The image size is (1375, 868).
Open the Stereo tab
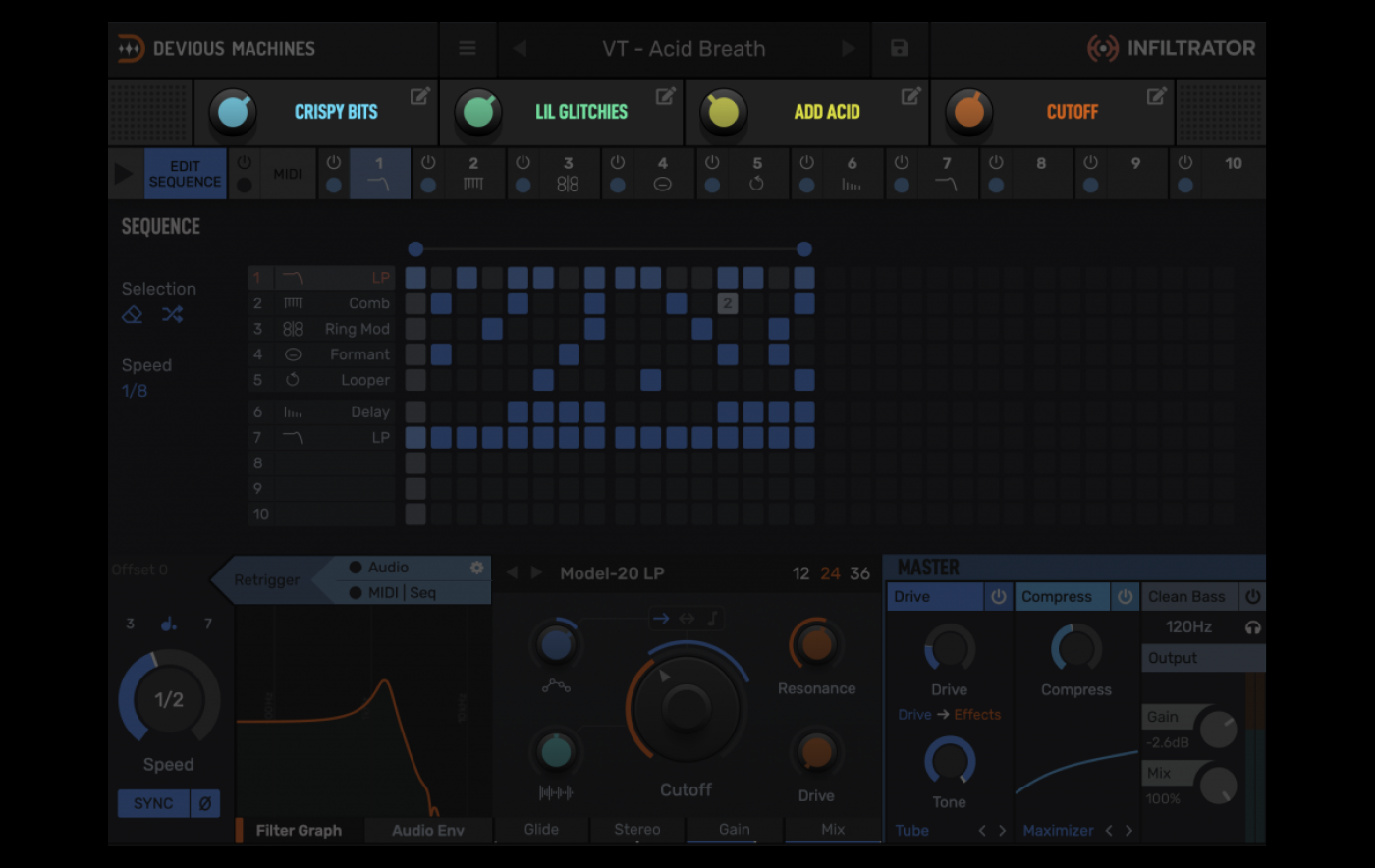pyautogui.click(x=637, y=830)
